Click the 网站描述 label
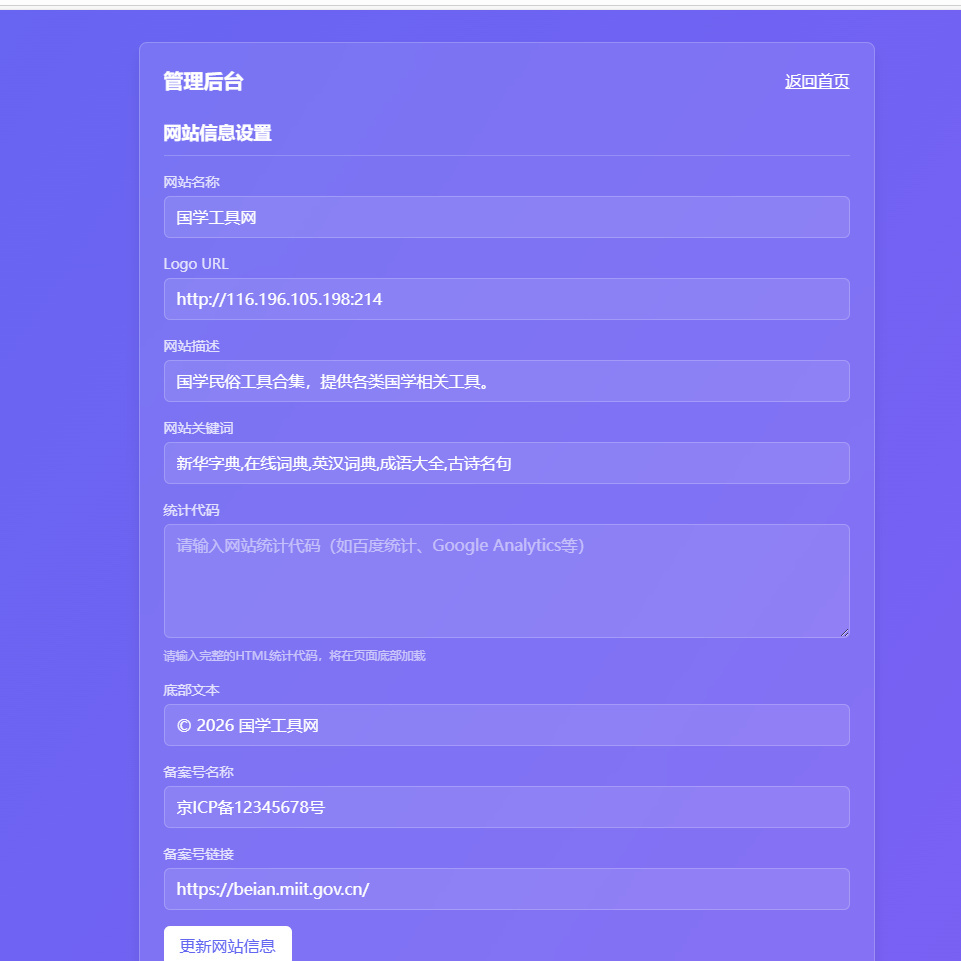The height and width of the screenshot is (961, 961). 191,346
